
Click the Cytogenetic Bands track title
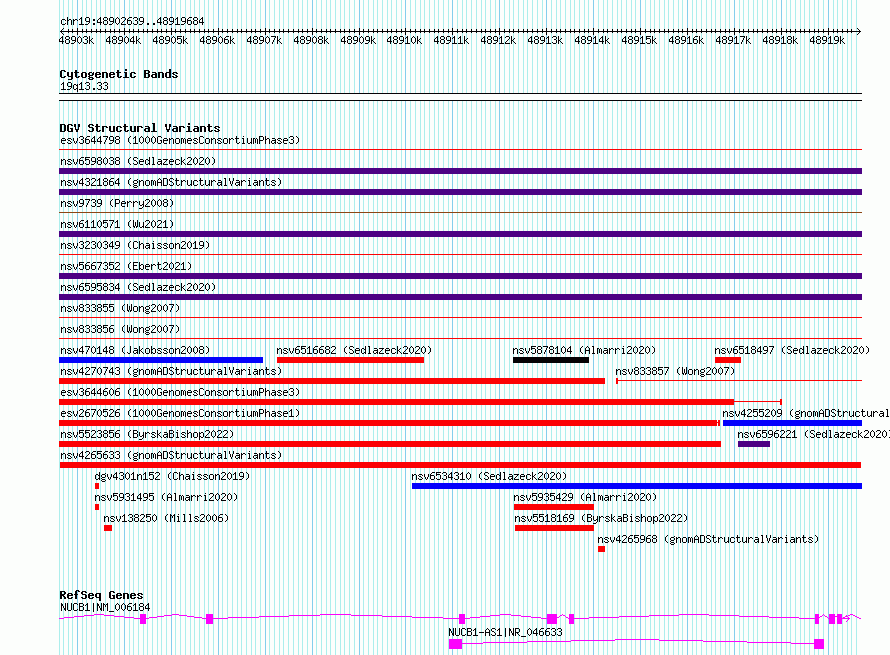(119, 74)
